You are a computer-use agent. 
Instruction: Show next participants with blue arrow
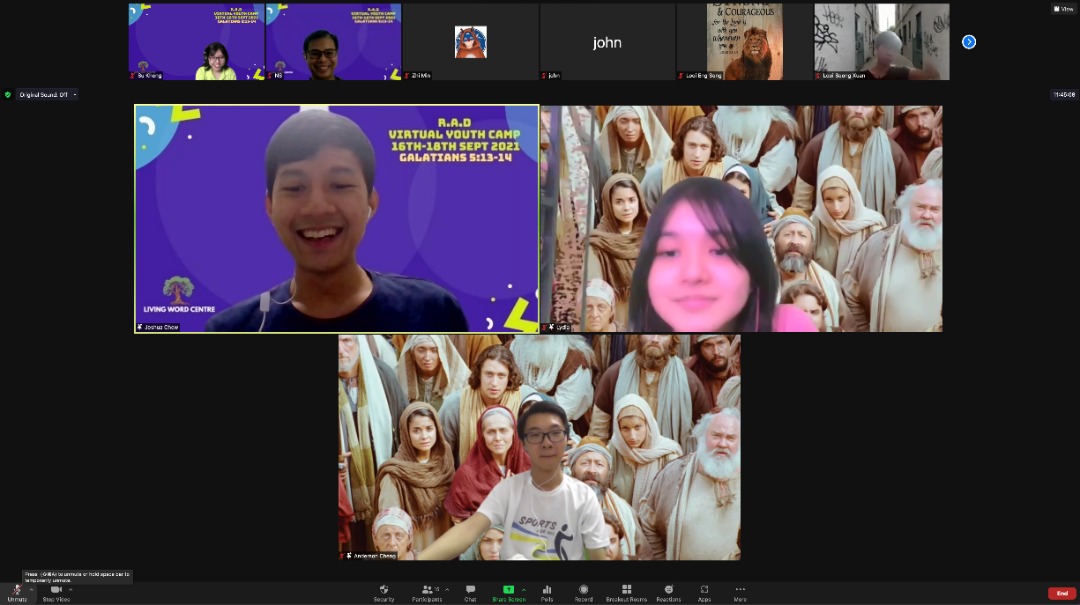[968, 42]
